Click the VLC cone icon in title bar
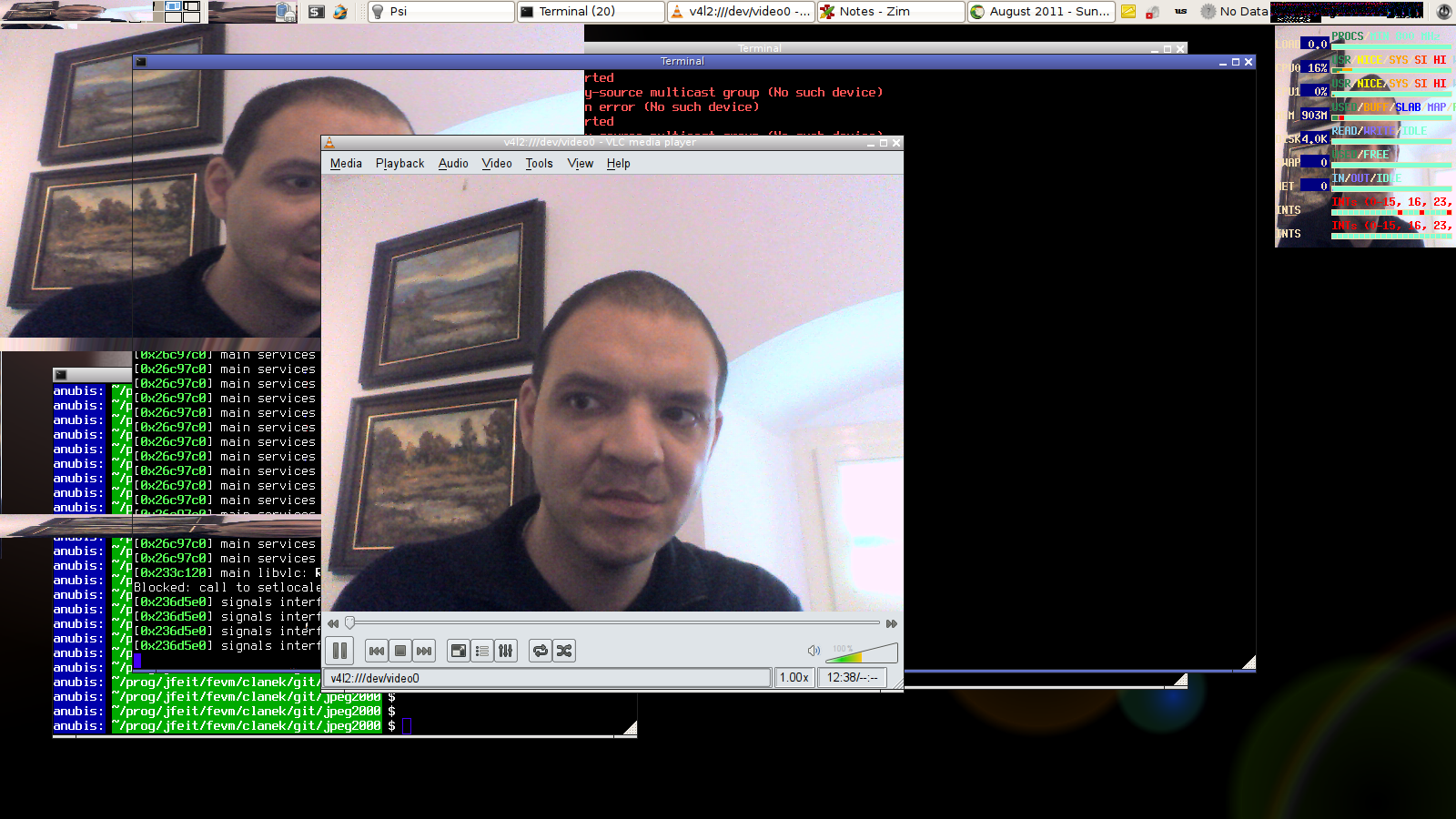This screenshot has height=819, width=1456. point(329,143)
